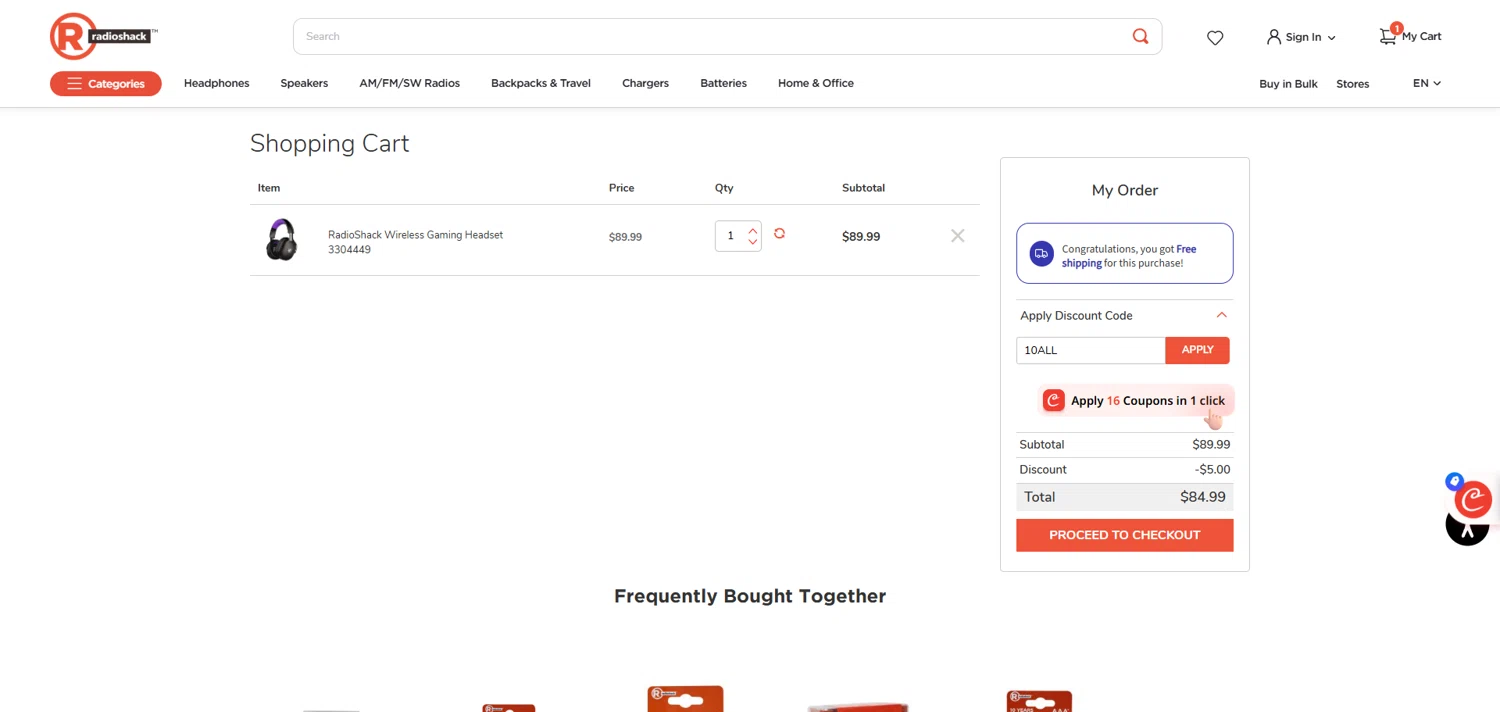Click the My Order heading
The image size is (1500, 712).
(1125, 190)
